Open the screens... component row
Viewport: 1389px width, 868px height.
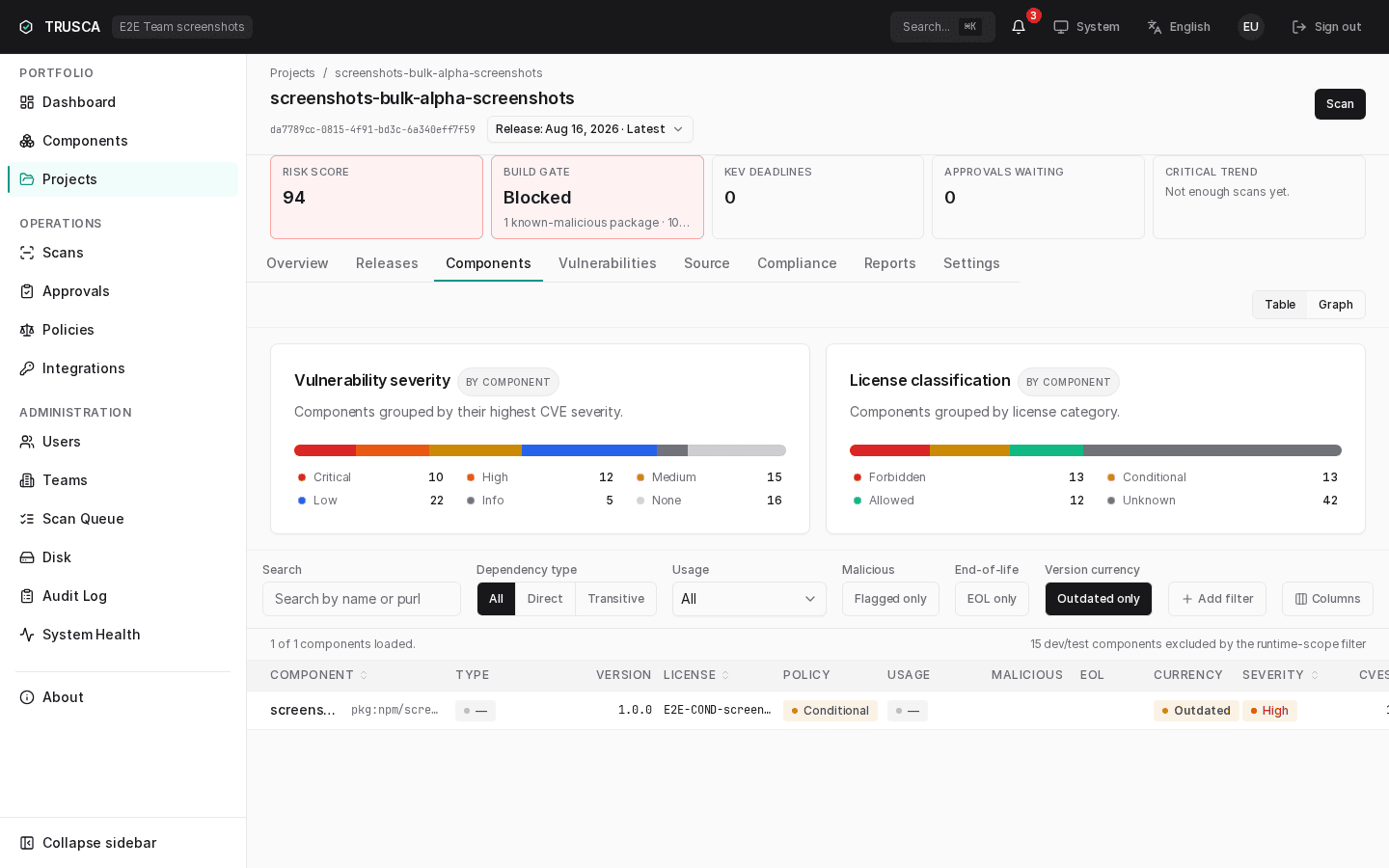click(x=818, y=711)
